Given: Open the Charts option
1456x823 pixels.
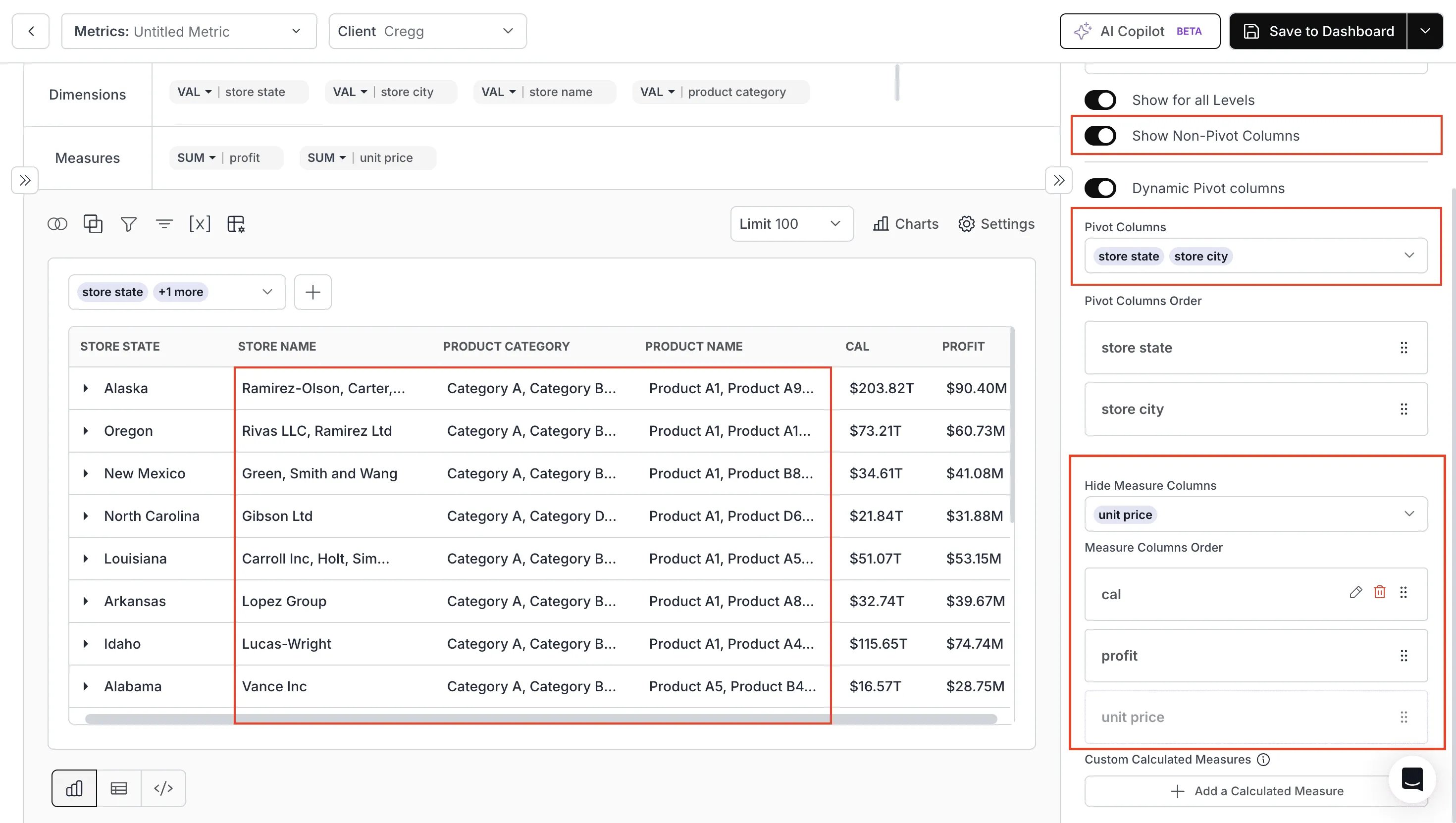Looking at the screenshot, I should coord(905,224).
